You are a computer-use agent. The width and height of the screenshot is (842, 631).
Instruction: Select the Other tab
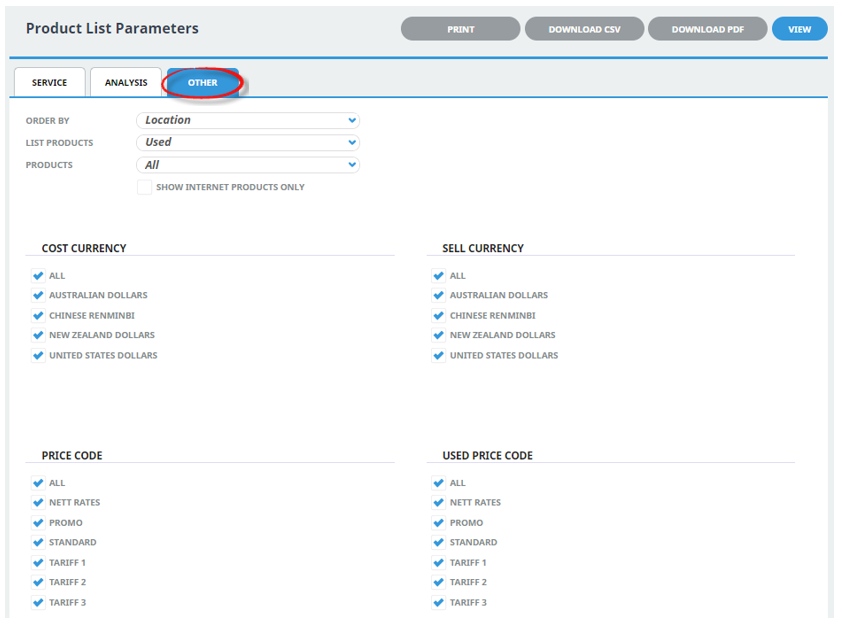pyautogui.click(x=202, y=82)
